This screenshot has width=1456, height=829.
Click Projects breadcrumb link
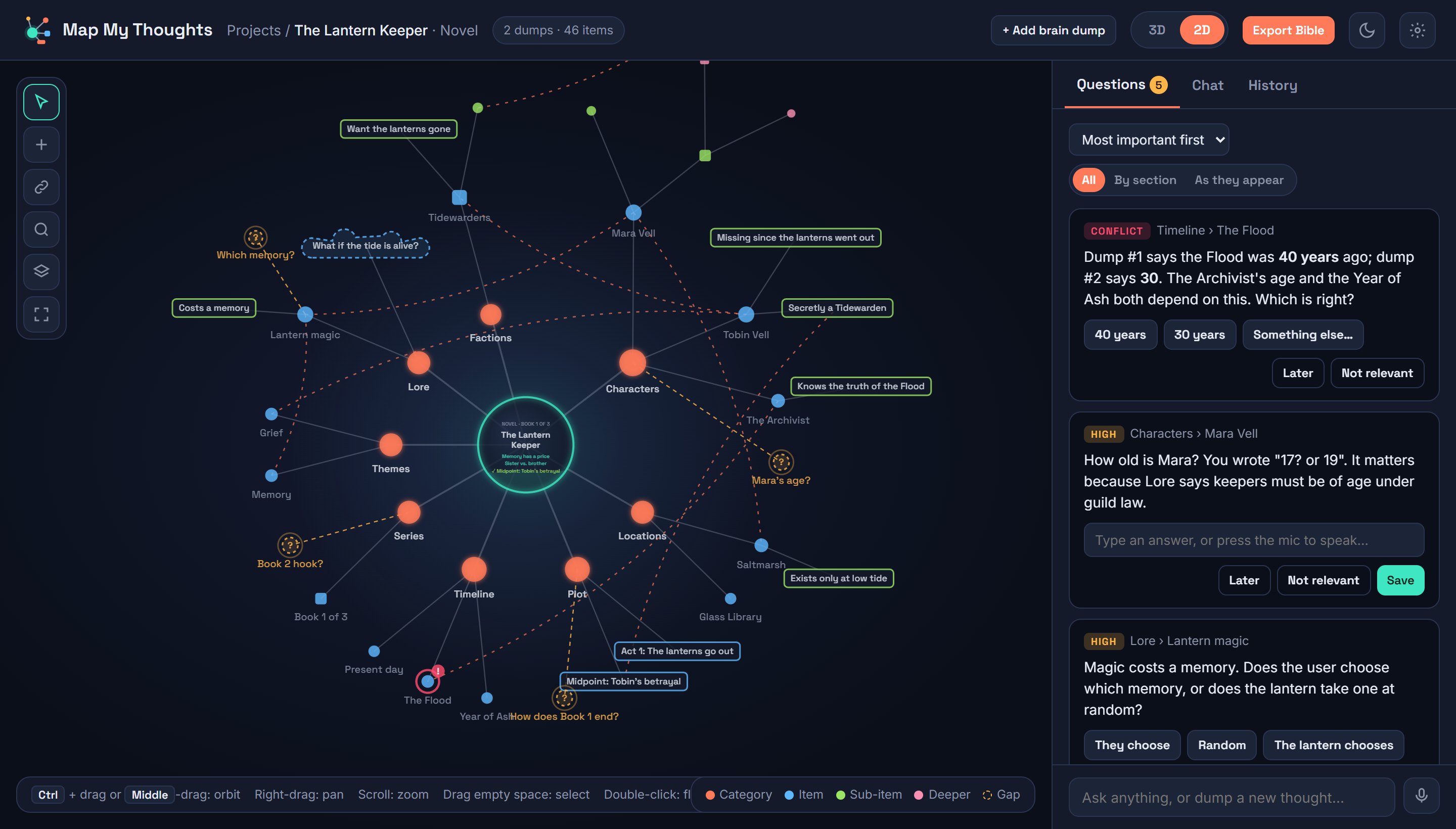(x=253, y=30)
